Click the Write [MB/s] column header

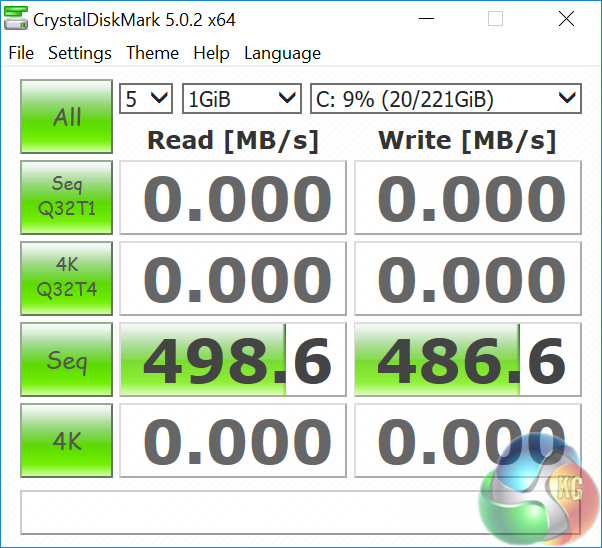tap(467, 141)
